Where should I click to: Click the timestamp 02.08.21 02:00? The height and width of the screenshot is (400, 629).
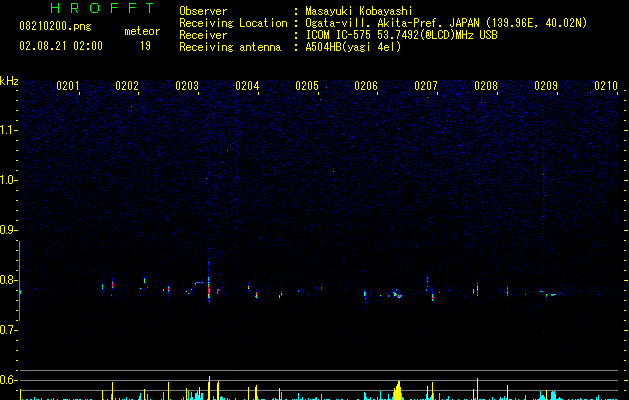(x=61, y=46)
